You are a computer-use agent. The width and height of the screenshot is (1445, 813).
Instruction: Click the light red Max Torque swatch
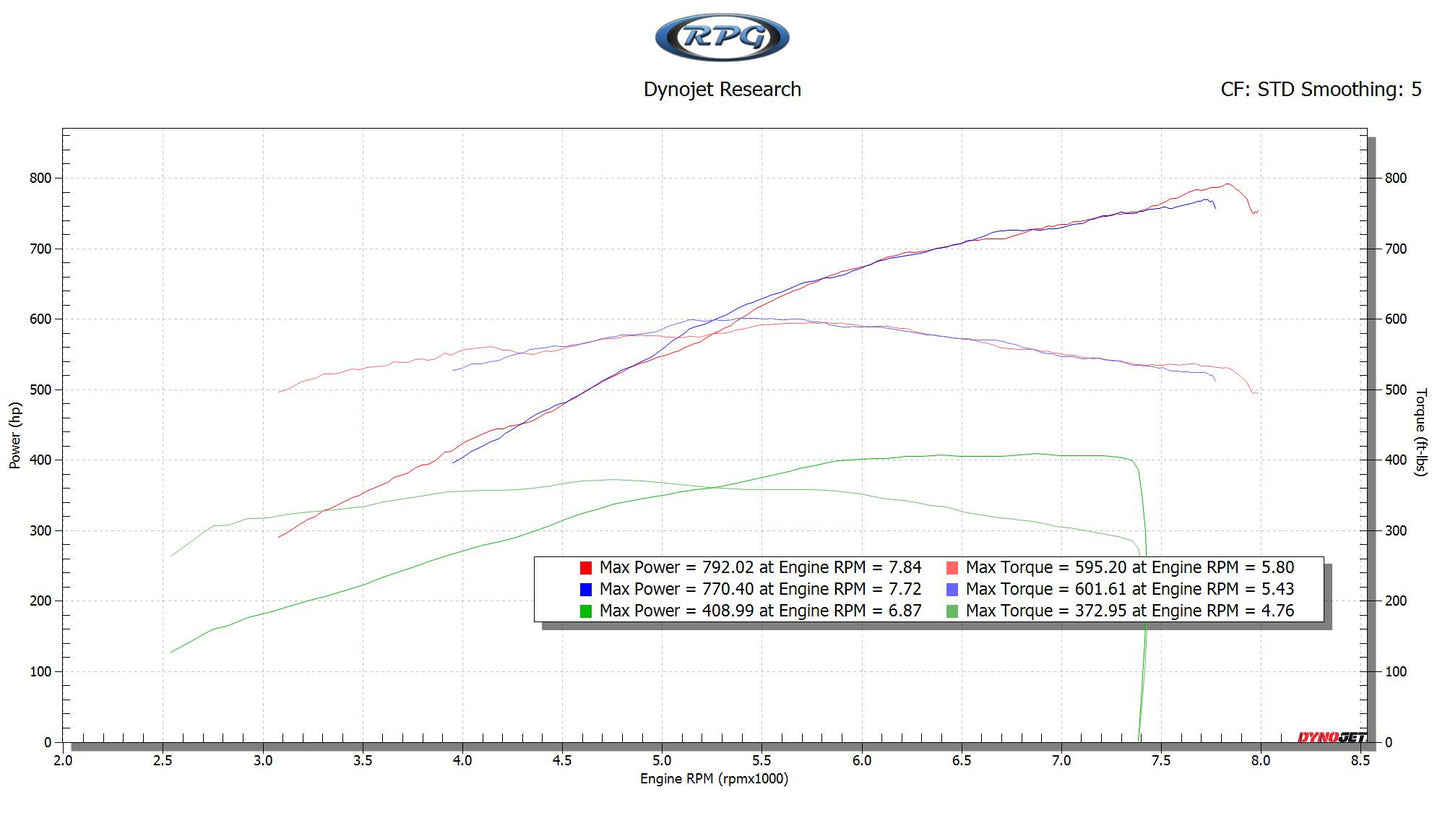952,568
